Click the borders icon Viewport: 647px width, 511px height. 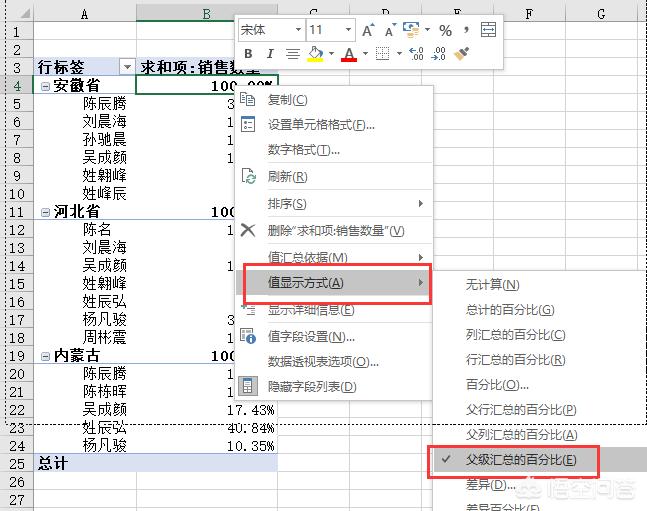[x=383, y=54]
